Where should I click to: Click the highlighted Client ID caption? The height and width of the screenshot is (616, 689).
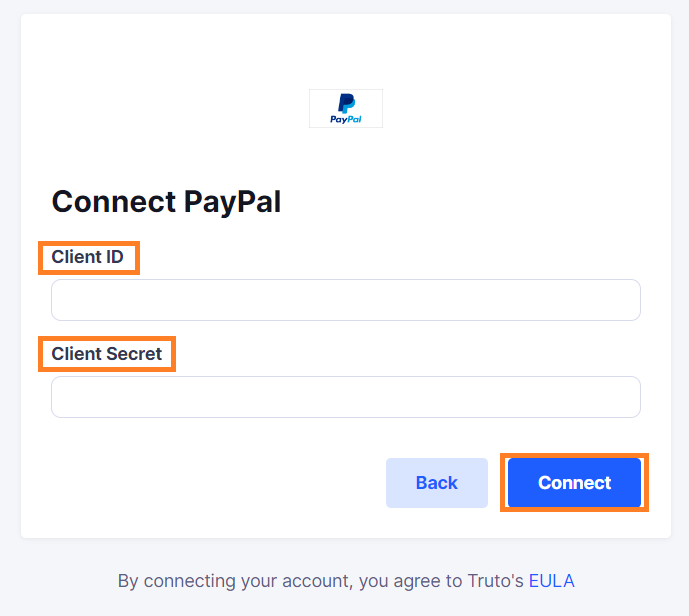[x=87, y=257]
